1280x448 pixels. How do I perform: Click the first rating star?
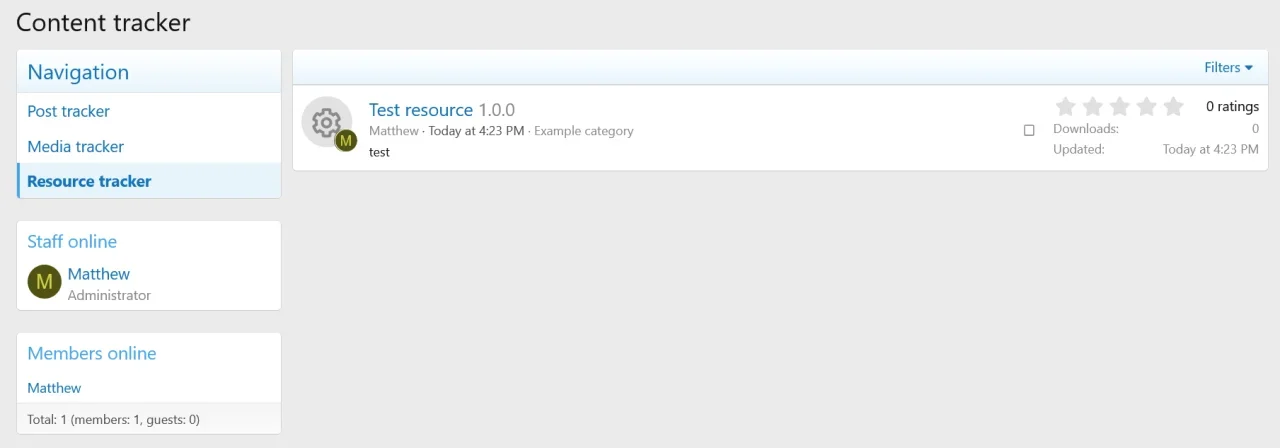pos(1066,106)
